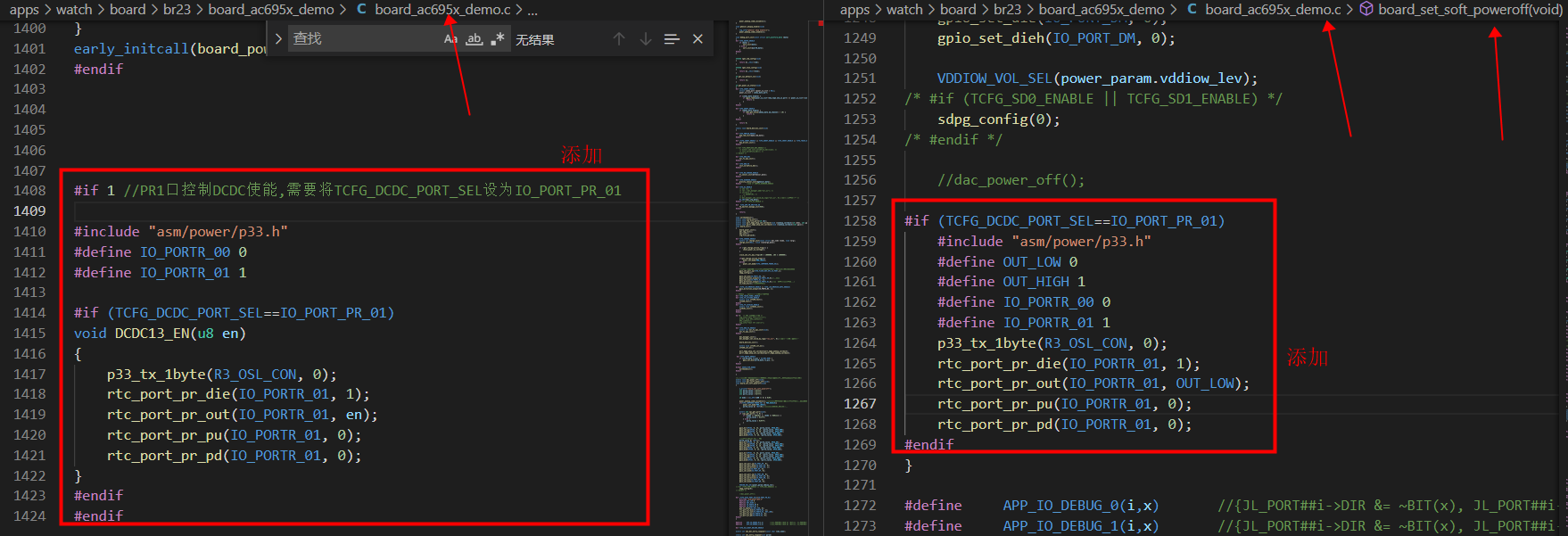The height and width of the screenshot is (536, 1568).
Task: Open 'br23' breadcrumb in left editor
Action: tap(177, 10)
